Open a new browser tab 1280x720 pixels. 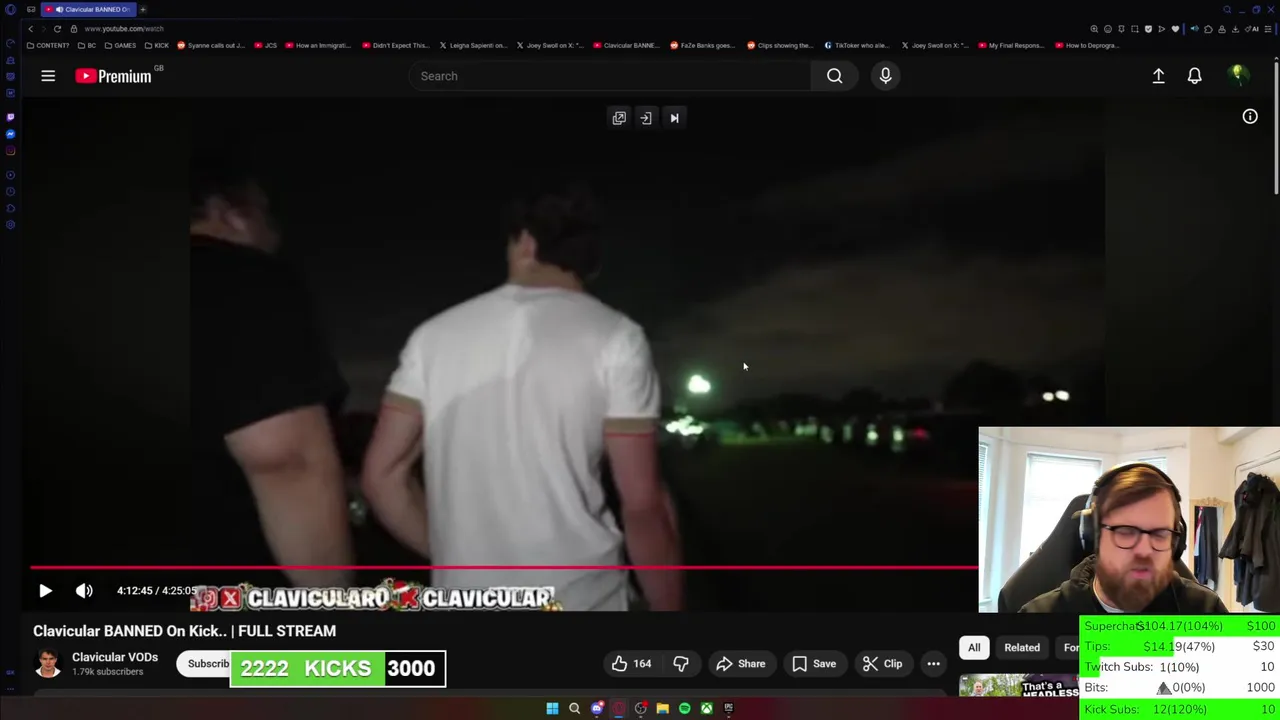pos(143,9)
